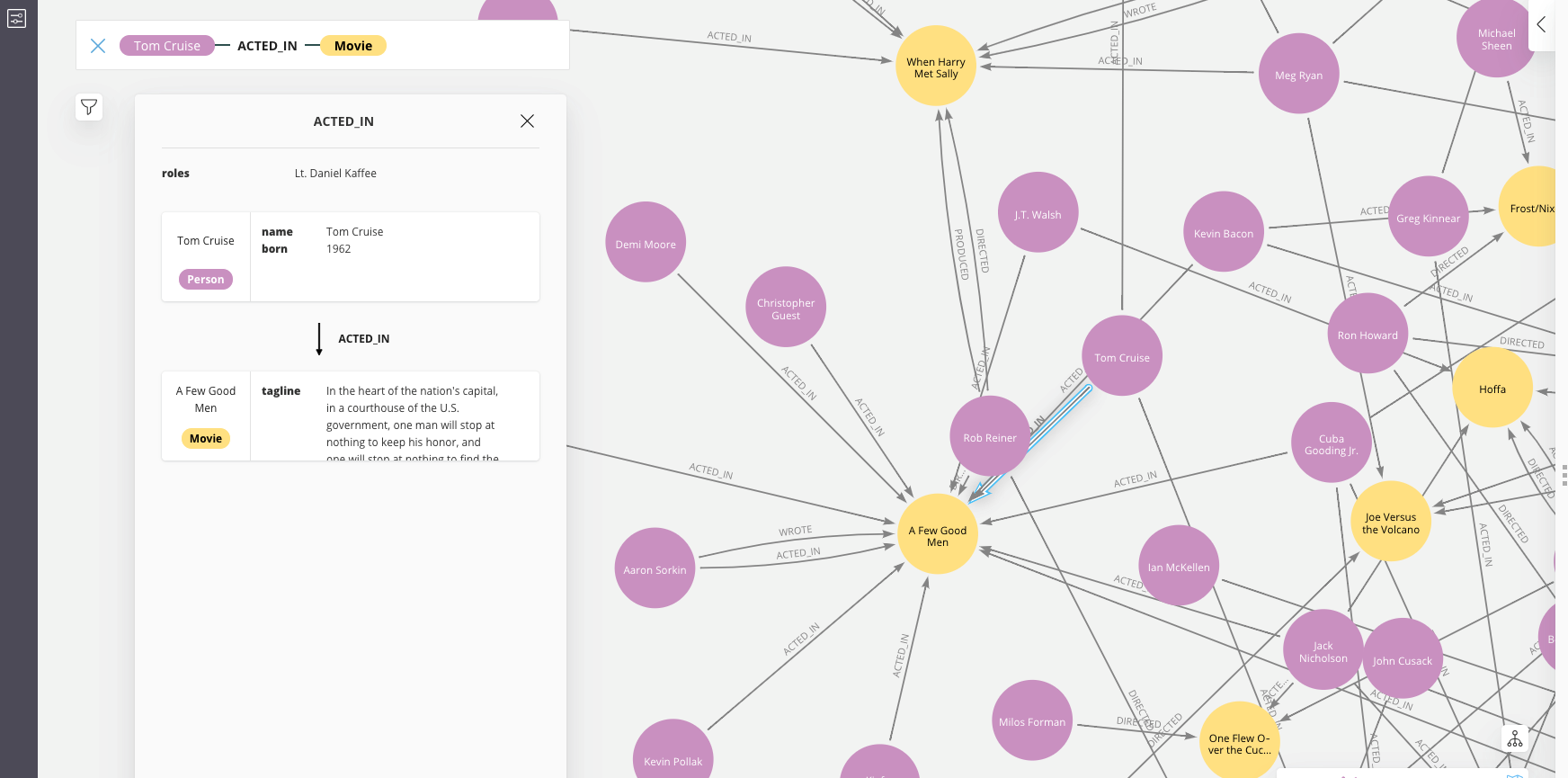Select ACTED_IN in search bar
This screenshot has width=1568, height=778.
[x=267, y=46]
